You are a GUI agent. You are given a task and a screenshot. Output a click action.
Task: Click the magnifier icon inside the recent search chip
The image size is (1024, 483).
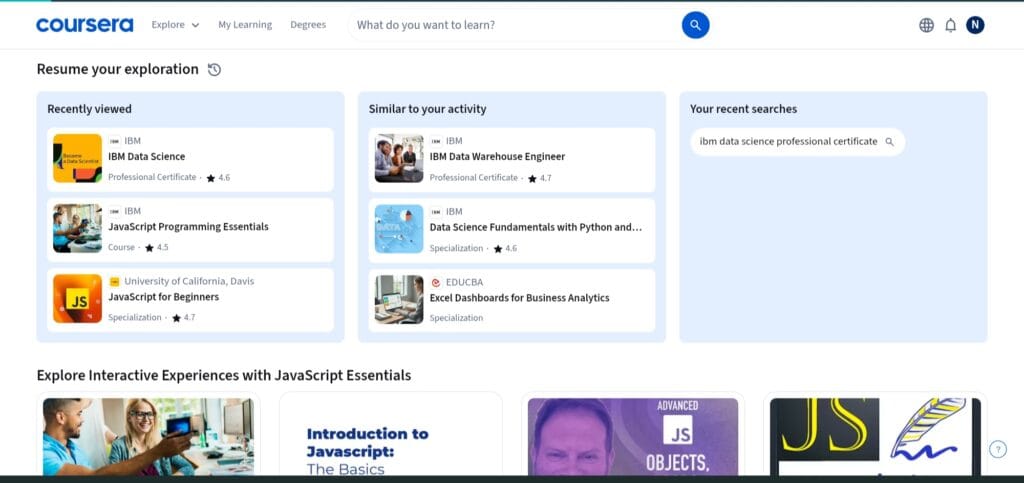tap(889, 142)
